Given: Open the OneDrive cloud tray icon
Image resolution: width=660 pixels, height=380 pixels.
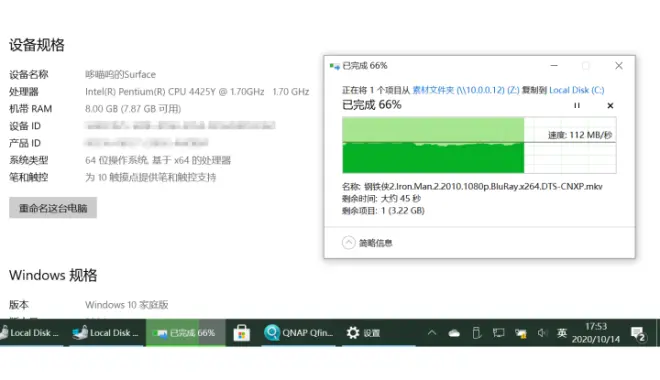Looking at the screenshot, I should (x=454, y=333).
